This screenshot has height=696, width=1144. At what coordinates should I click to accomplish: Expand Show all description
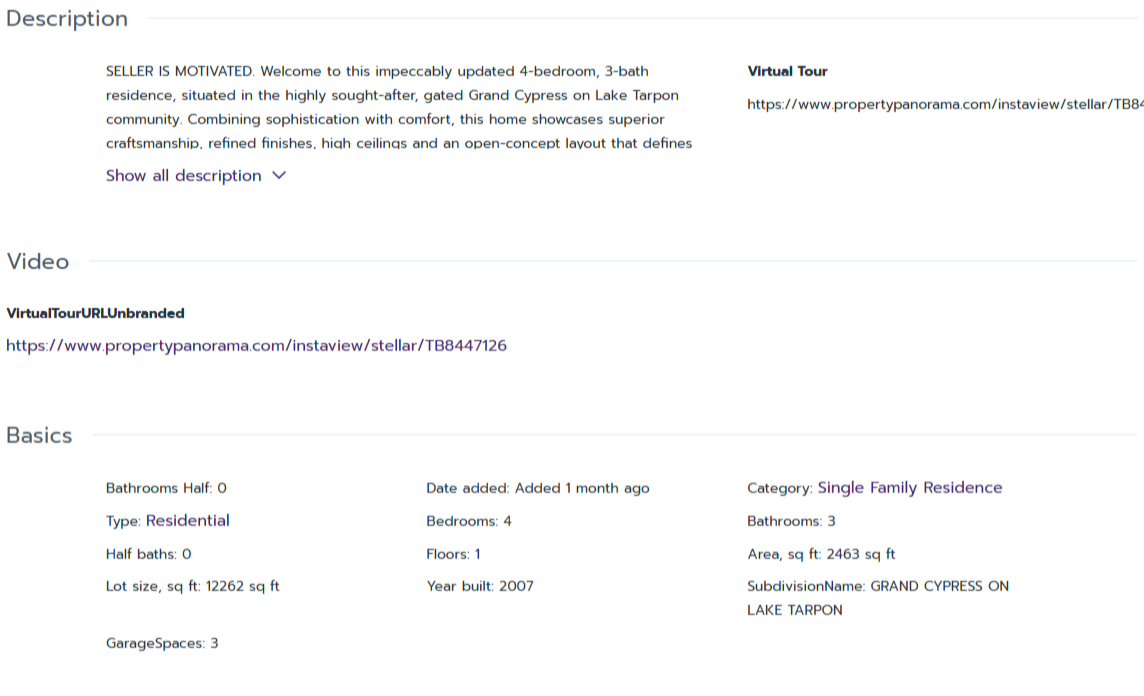184,176
